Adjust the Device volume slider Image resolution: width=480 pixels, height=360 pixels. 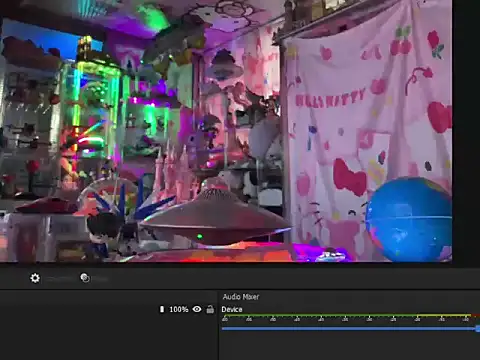click(x=351, y=329)
